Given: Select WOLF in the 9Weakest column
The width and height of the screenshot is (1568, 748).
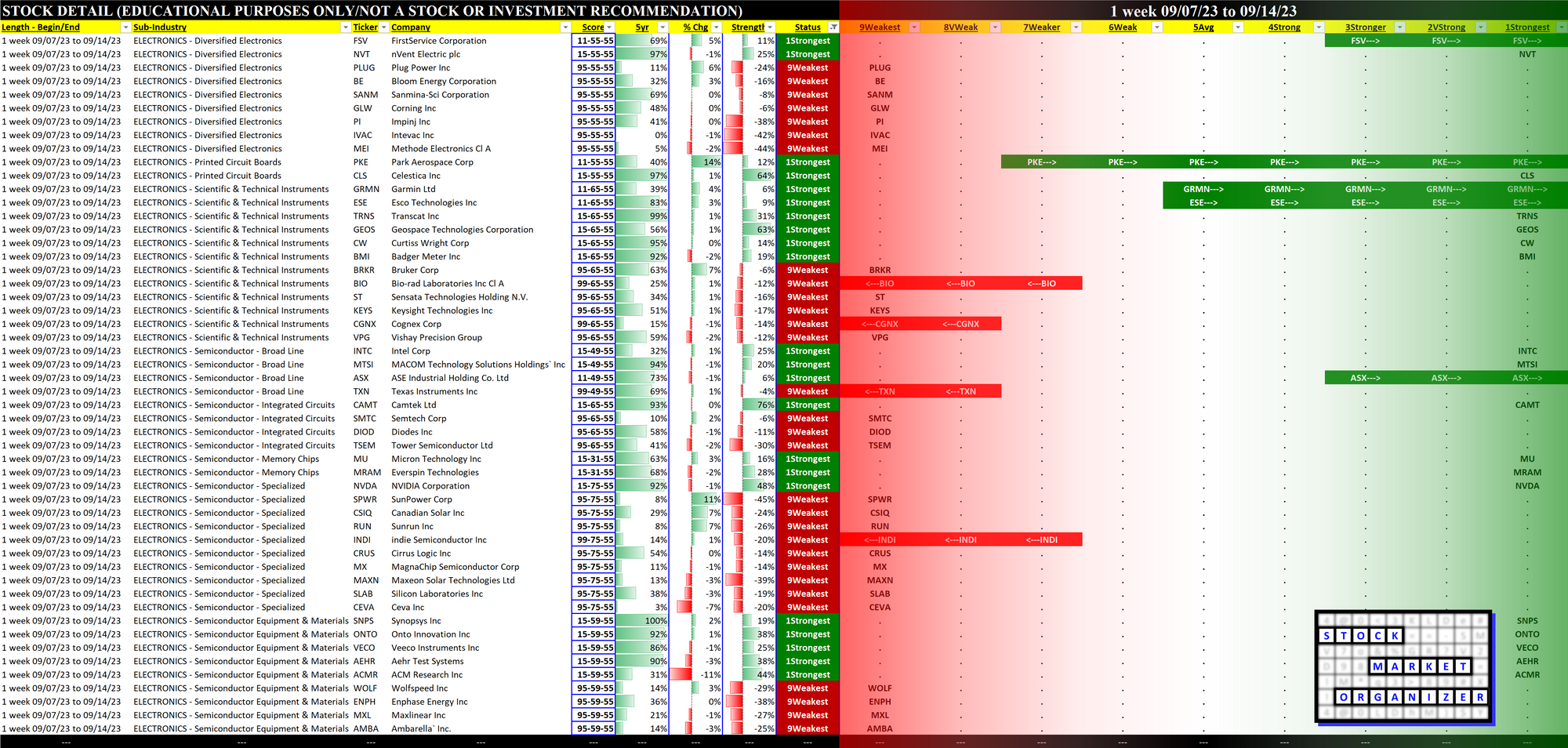Looking at the screenshot, I should (880, 688).
